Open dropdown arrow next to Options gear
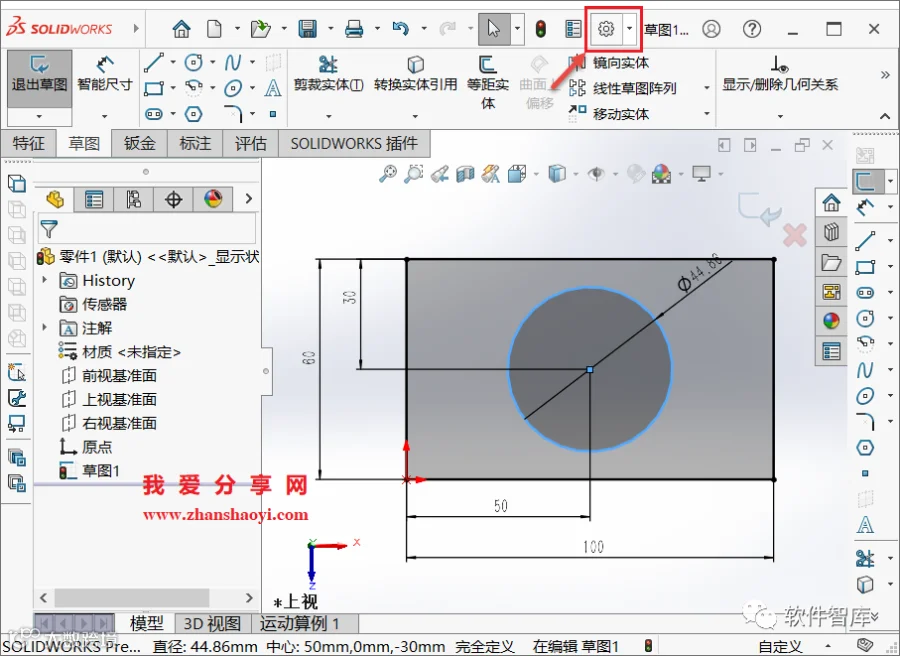This screenshot has height=656, width=900. (630, 28)
